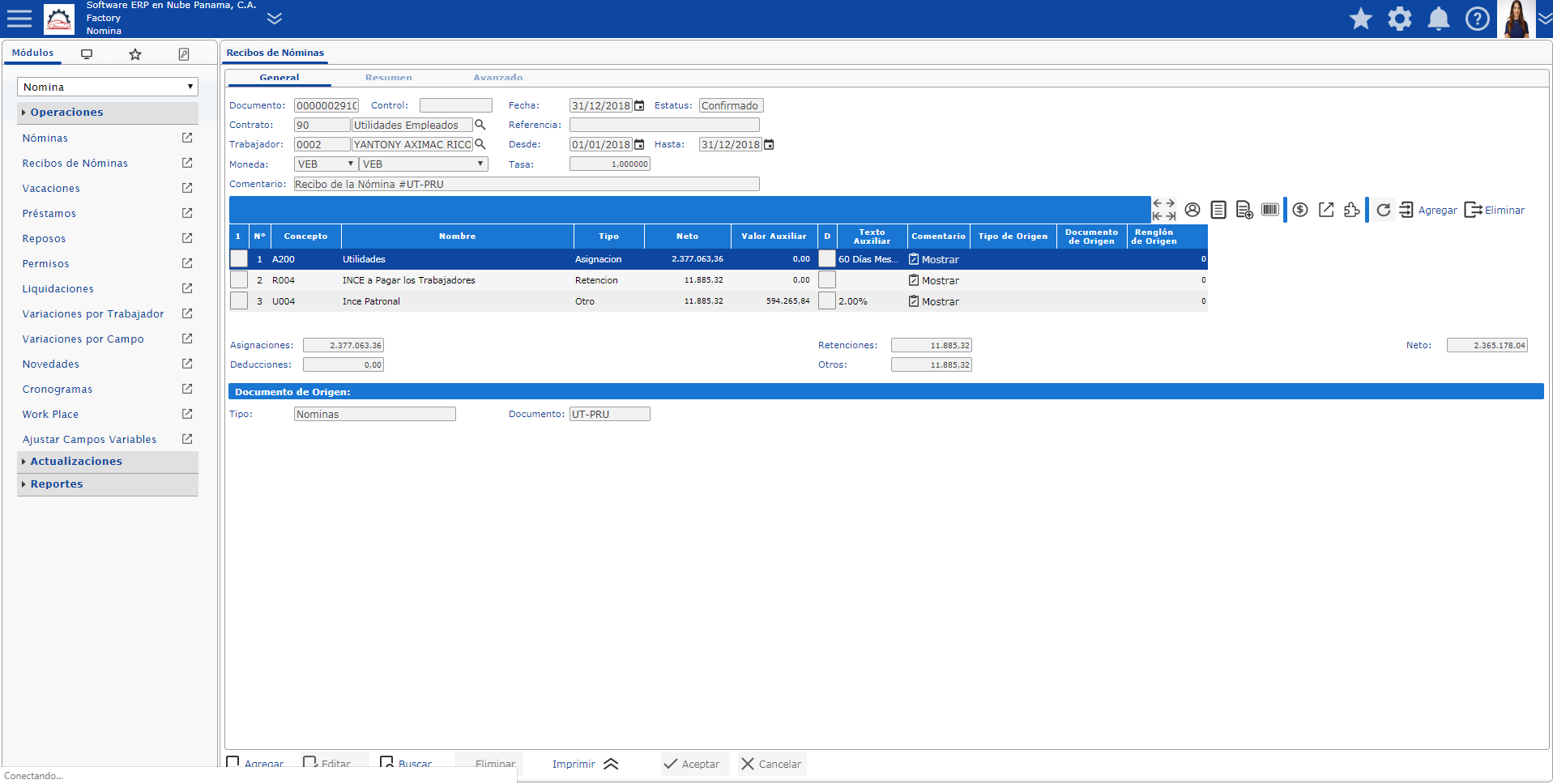Viewport: 1553px width, 784px height.
Task: Click the puzzle piece grid toolbar icon
Action: [1352, 210]
